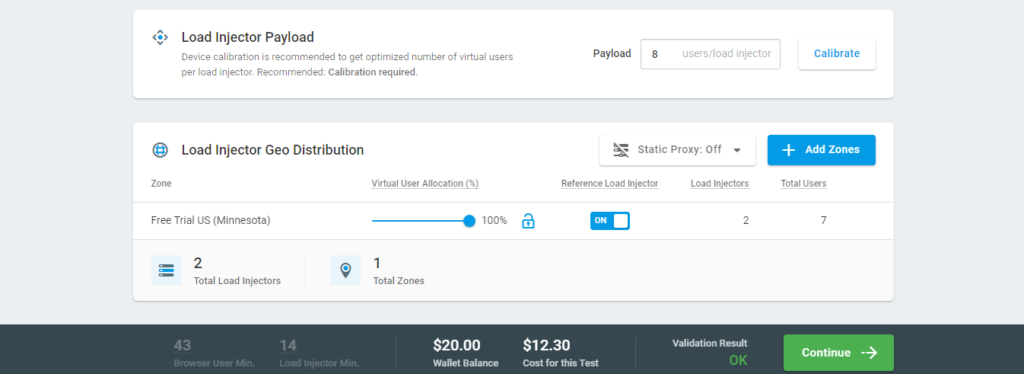
Task: Click the Total Users column header
Action: click(x=803, y=183)
